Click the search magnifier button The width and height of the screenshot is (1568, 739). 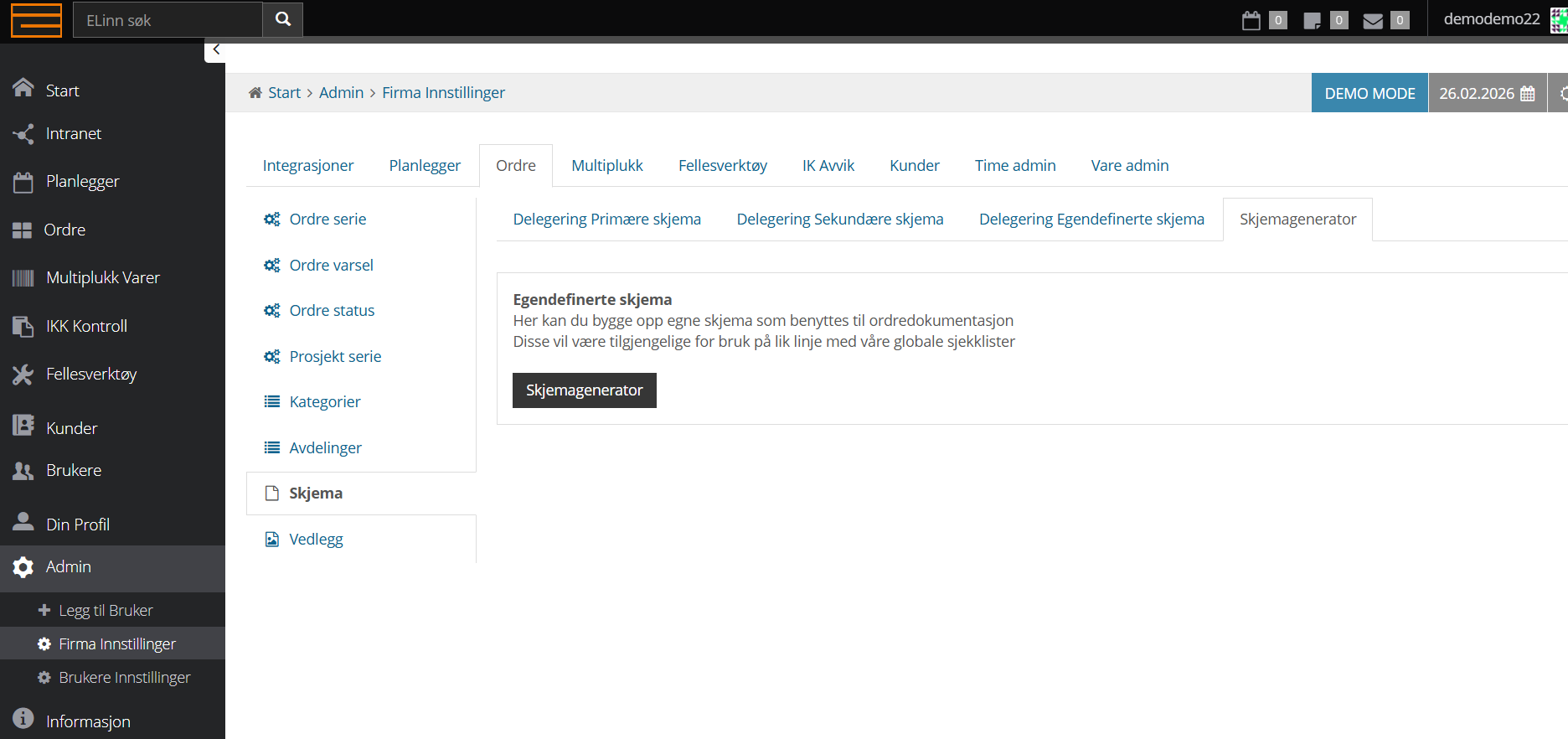pyautogui.click(x=283, y=19)
